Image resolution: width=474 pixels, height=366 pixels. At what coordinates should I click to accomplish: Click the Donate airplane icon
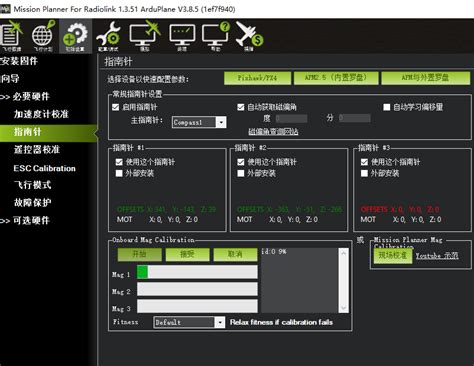point(249,36)
